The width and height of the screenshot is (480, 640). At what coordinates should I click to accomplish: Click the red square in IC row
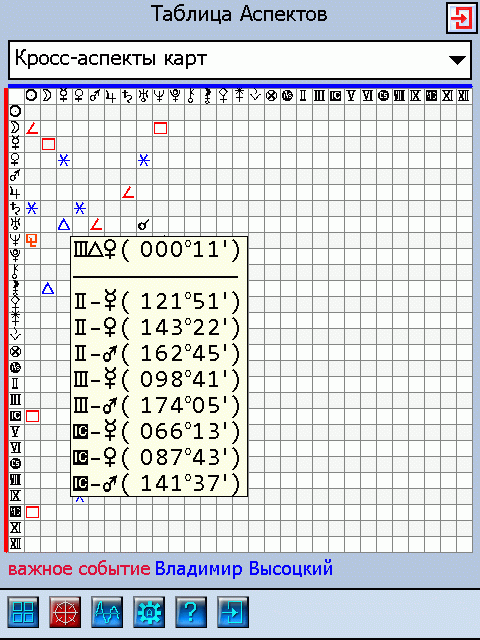pos(32,416)
